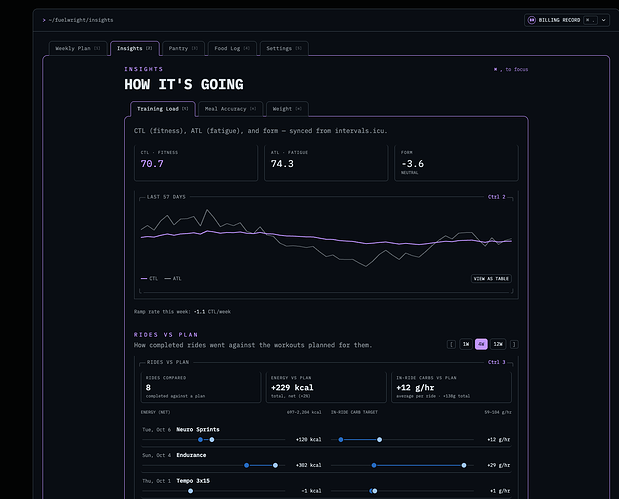Click the ~/fuelwright/insights path text
The height and width of the screenshot is (499, 619).
click(x=81, y=20)
